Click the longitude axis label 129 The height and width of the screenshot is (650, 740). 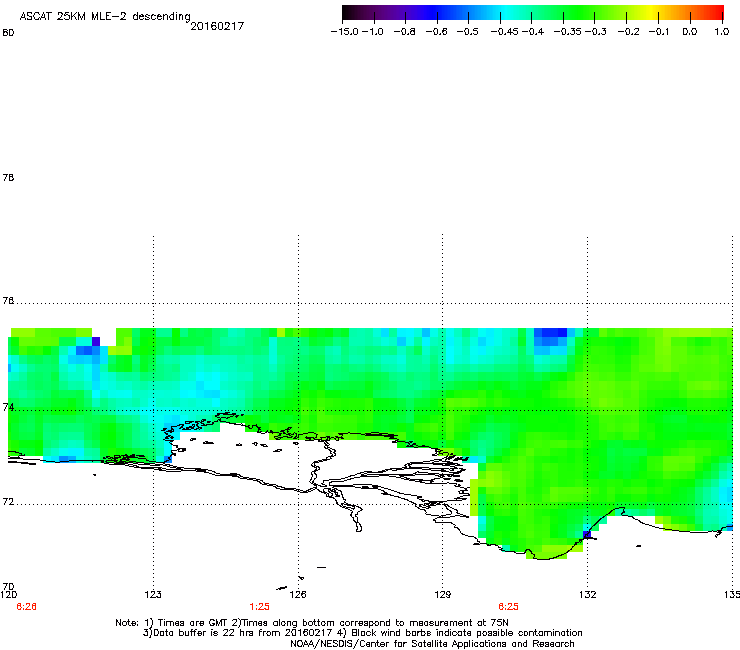coord(443,594)
